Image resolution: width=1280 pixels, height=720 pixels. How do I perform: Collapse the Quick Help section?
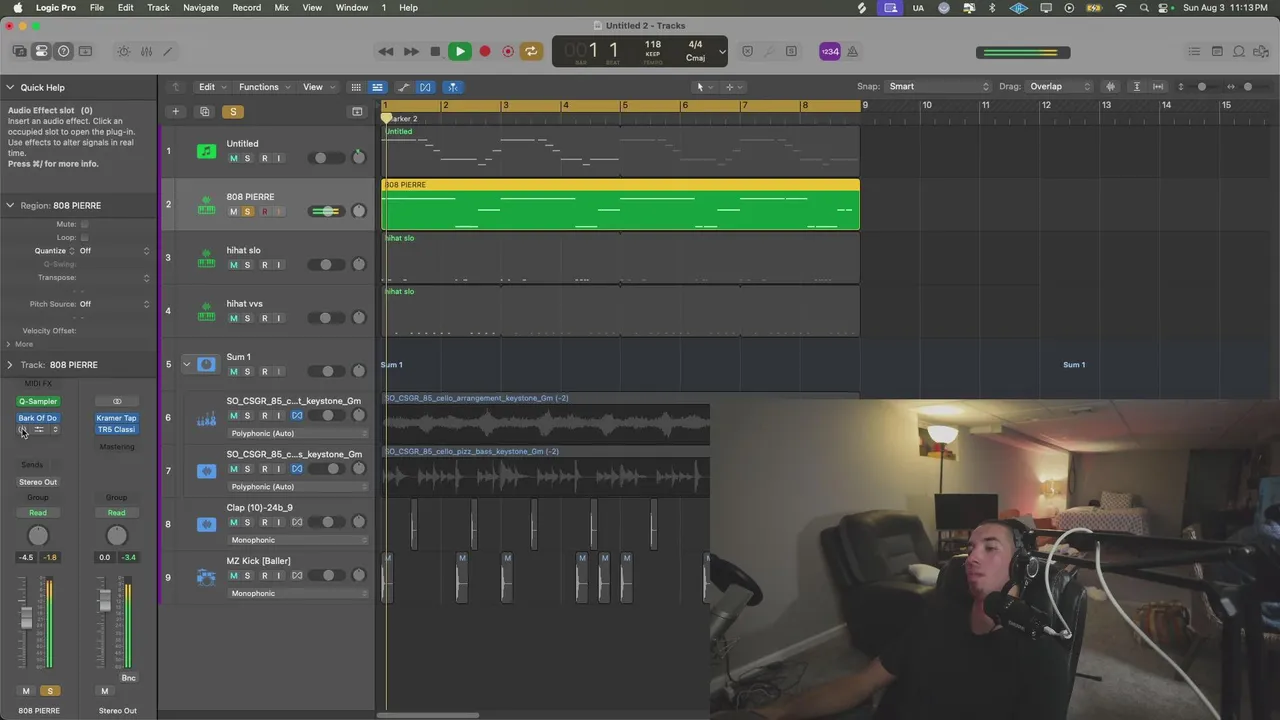9,87
